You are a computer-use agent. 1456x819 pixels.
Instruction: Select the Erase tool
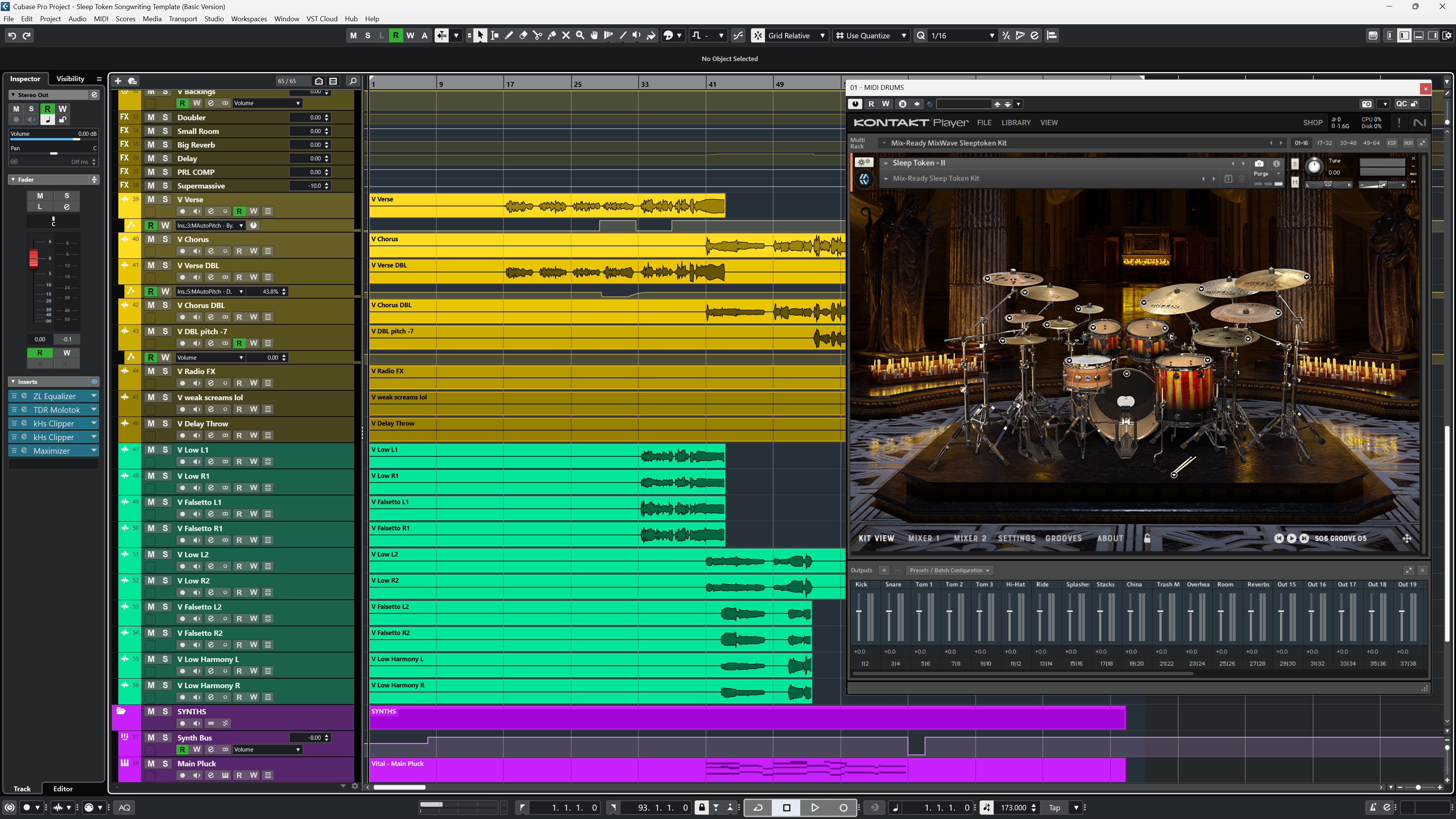click(523, 36)
